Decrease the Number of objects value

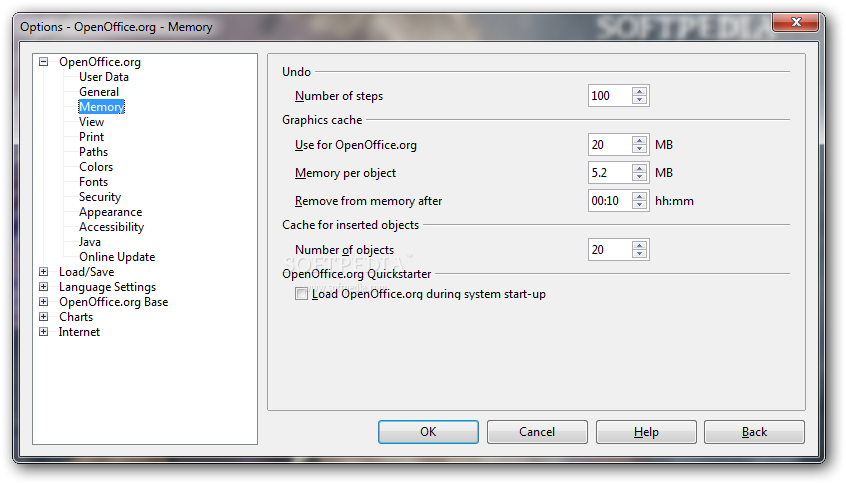click(x=639, y=255)
